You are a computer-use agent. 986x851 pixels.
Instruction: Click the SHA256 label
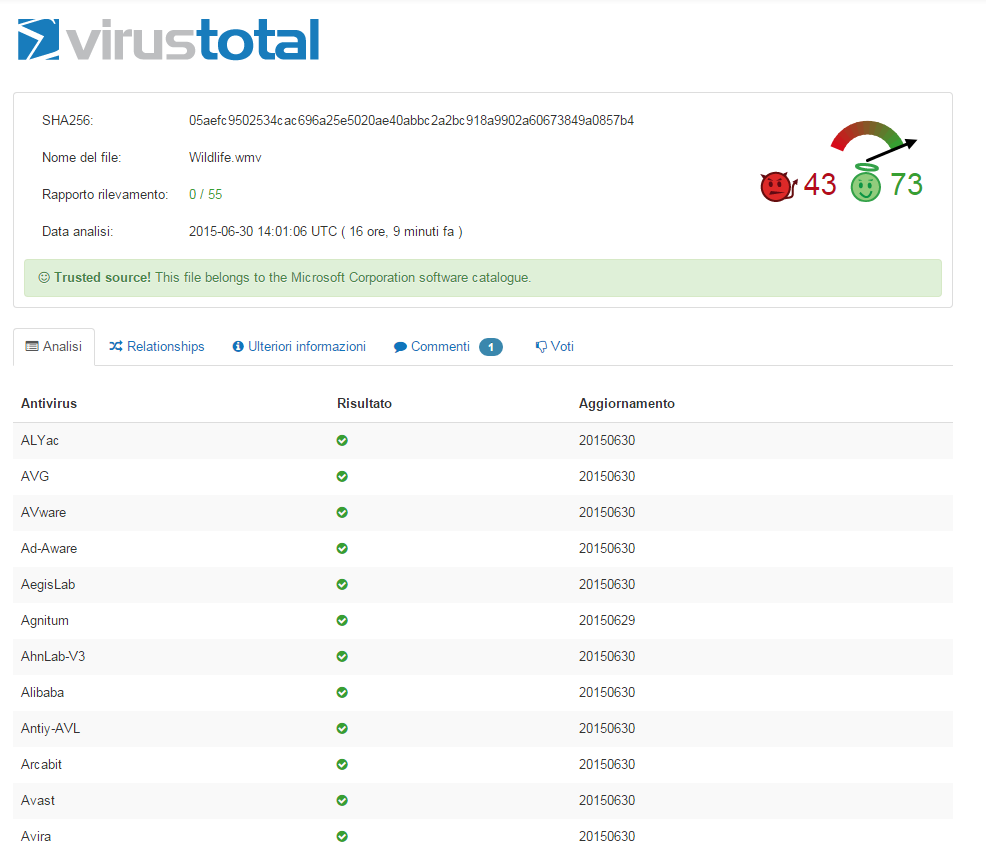click(x=67, y=120)
